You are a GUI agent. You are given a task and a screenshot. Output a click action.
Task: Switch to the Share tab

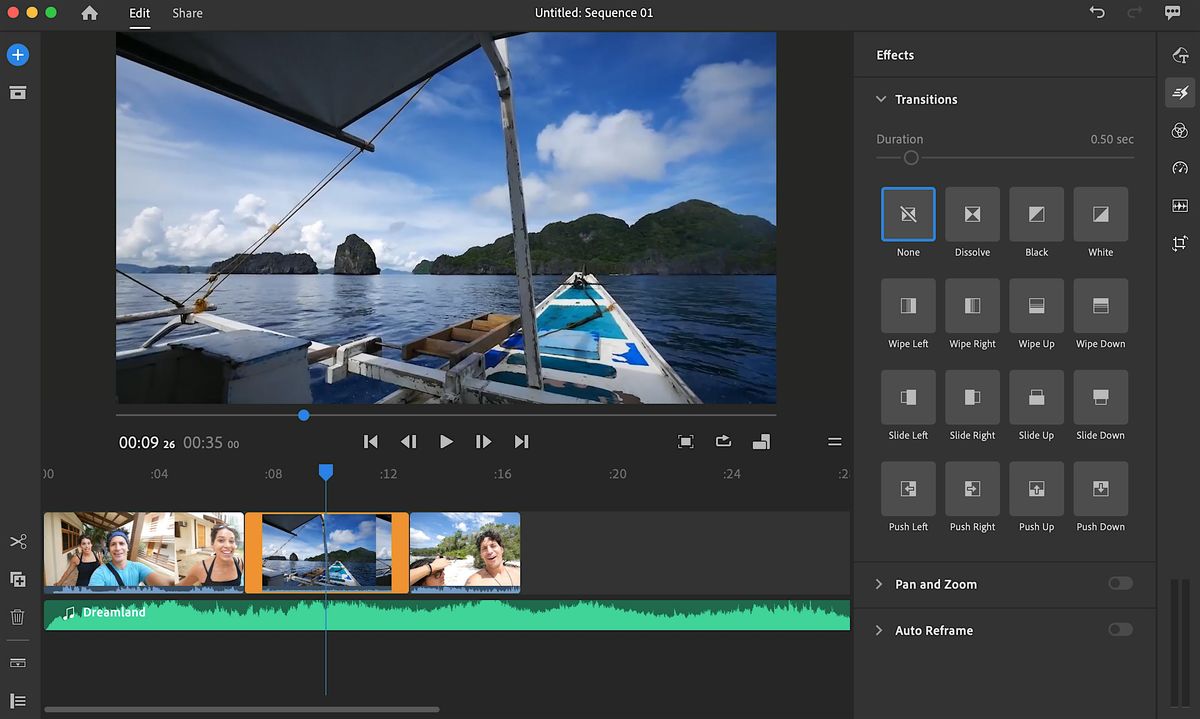[187, 13]
